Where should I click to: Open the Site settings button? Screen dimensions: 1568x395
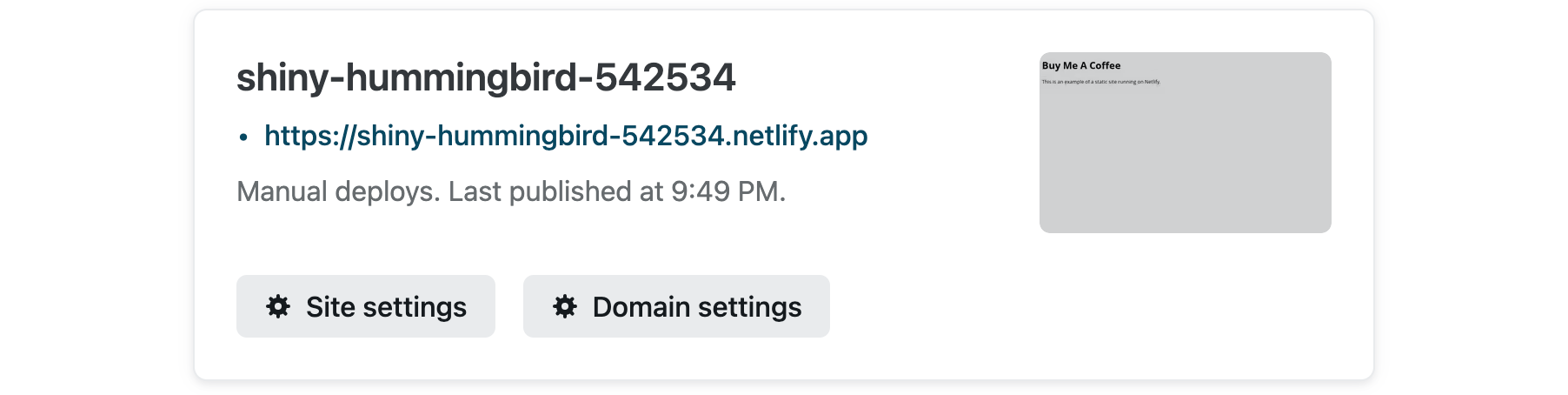point(366,306)
